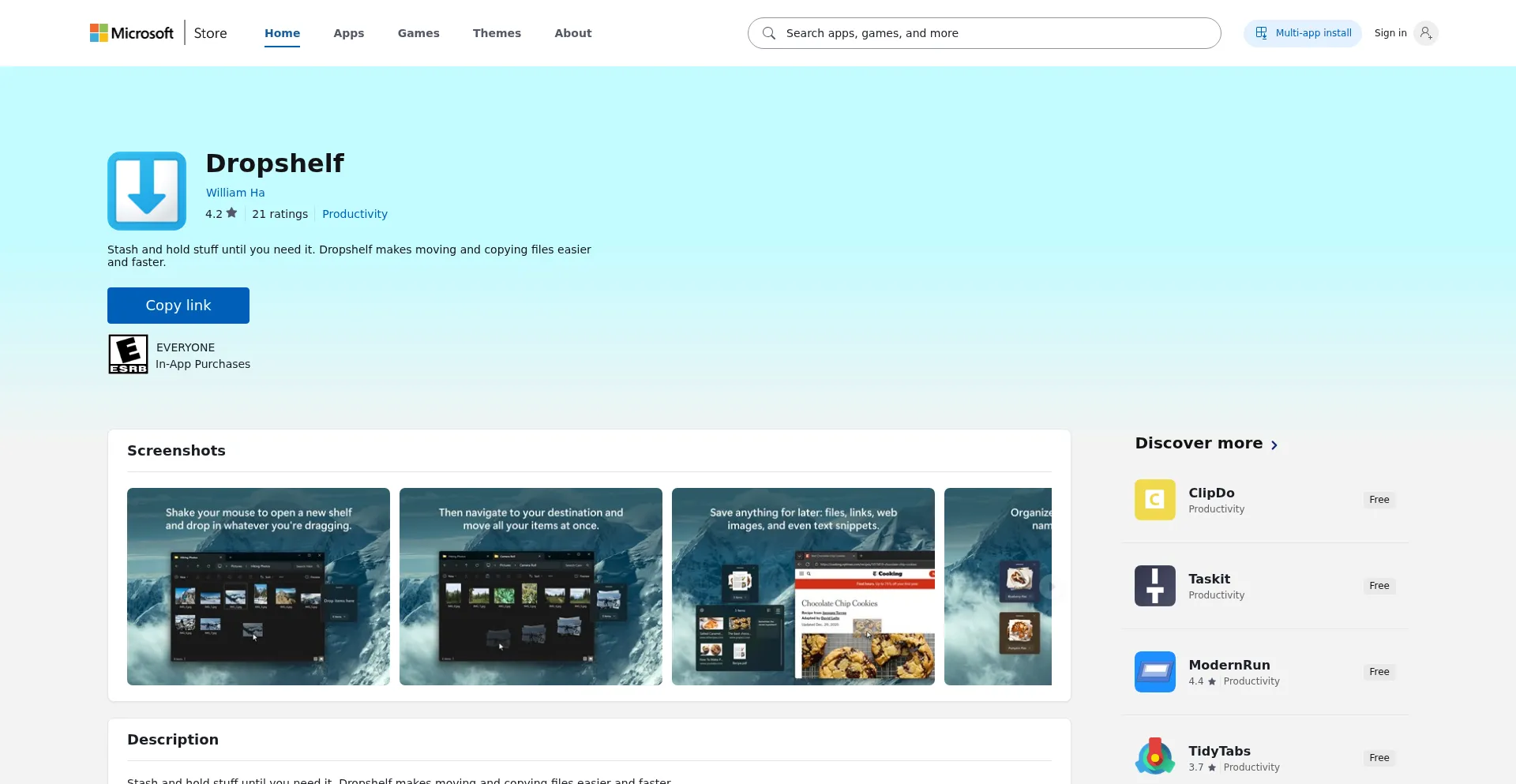
Task: Click the search magnifier icon
Action: [x=768, y=33]
